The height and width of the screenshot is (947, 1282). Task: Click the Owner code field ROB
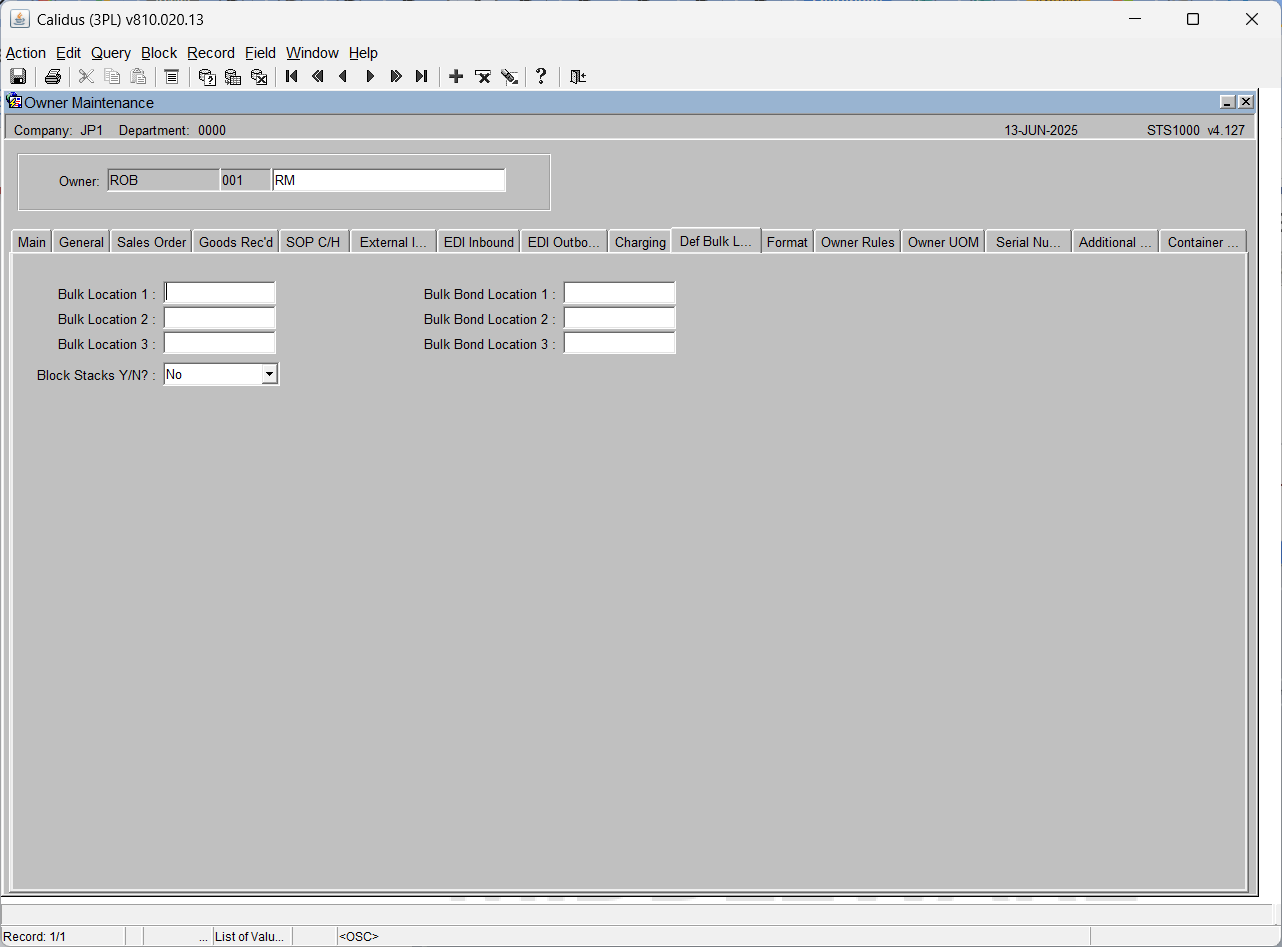163,180
